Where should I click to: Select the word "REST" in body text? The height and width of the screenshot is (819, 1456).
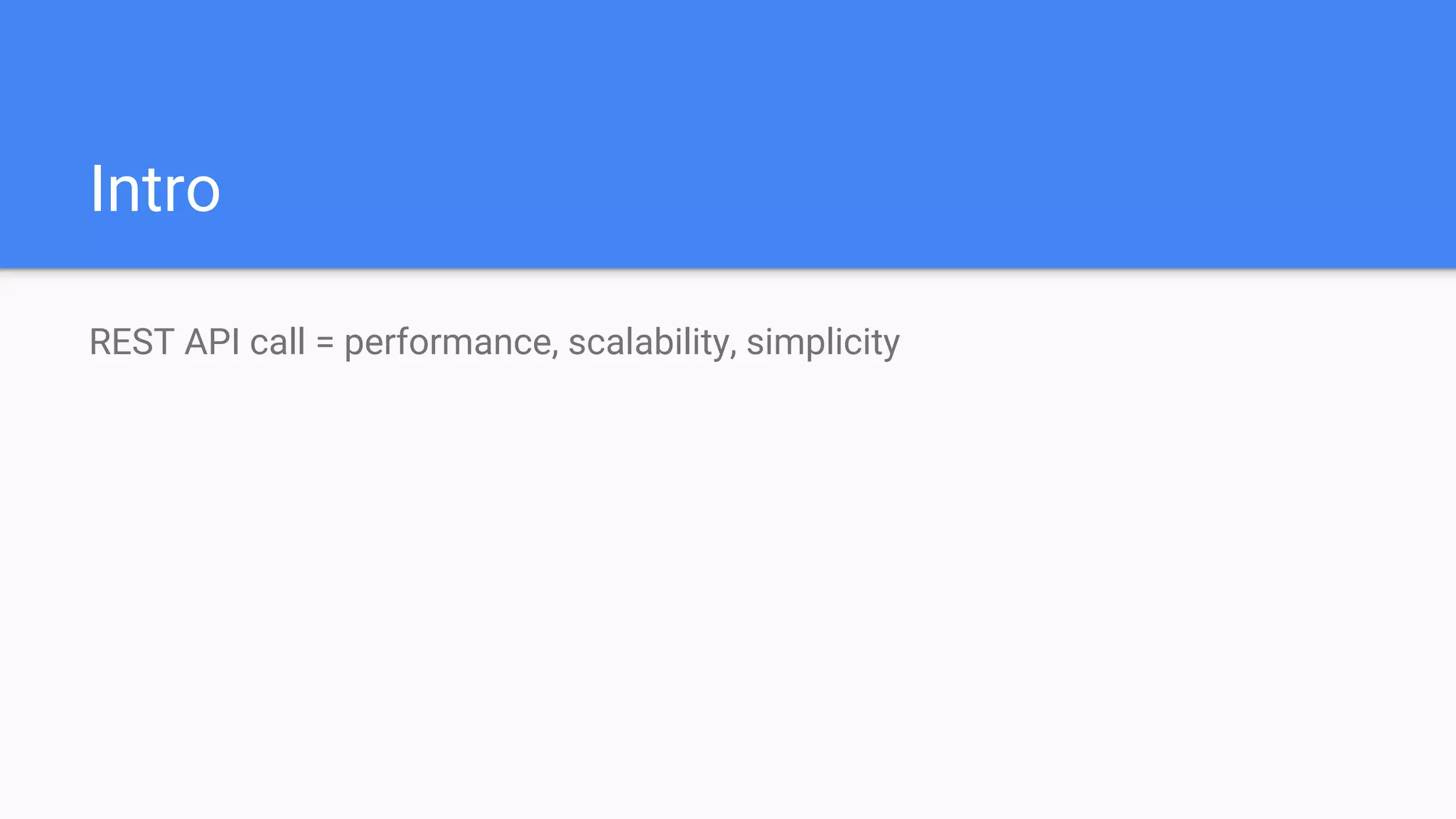pyautogui.click(x=132, y=342)
